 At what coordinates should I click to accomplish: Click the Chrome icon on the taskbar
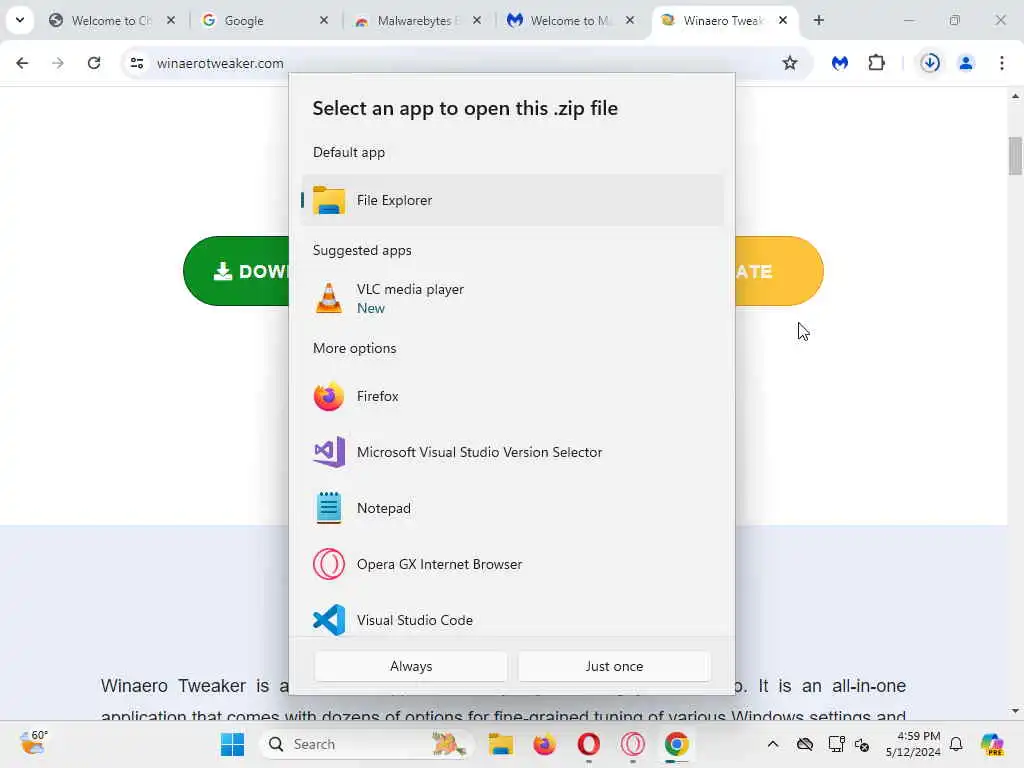point(677,744)
